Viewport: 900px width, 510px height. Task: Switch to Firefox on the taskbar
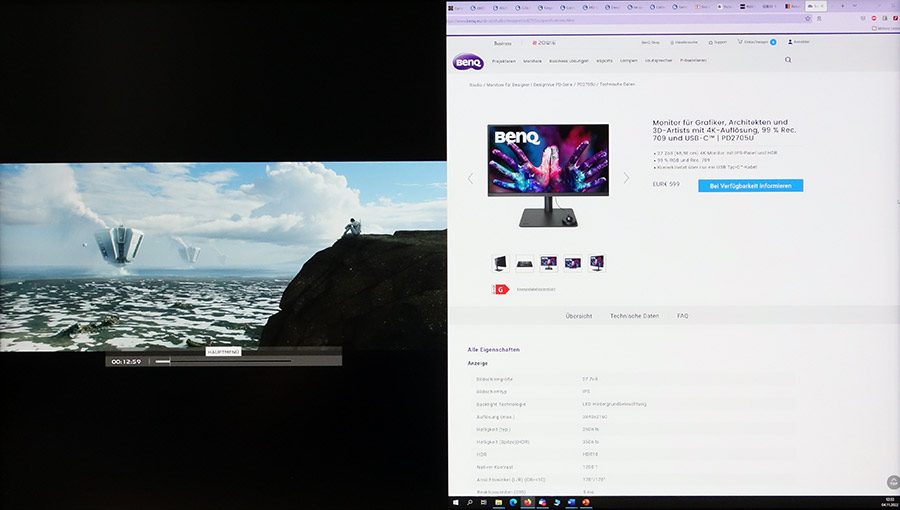tap(527, 503)
